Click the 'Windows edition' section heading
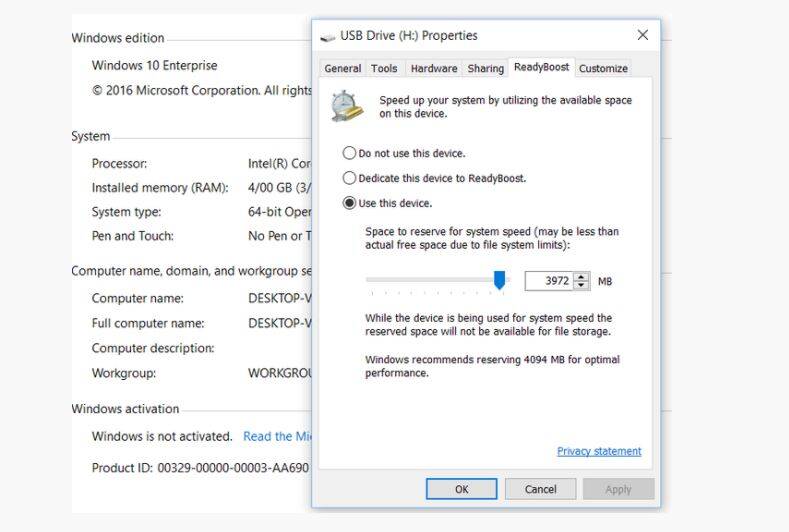This screenshot has height=532, width=789. coord(118,38)
